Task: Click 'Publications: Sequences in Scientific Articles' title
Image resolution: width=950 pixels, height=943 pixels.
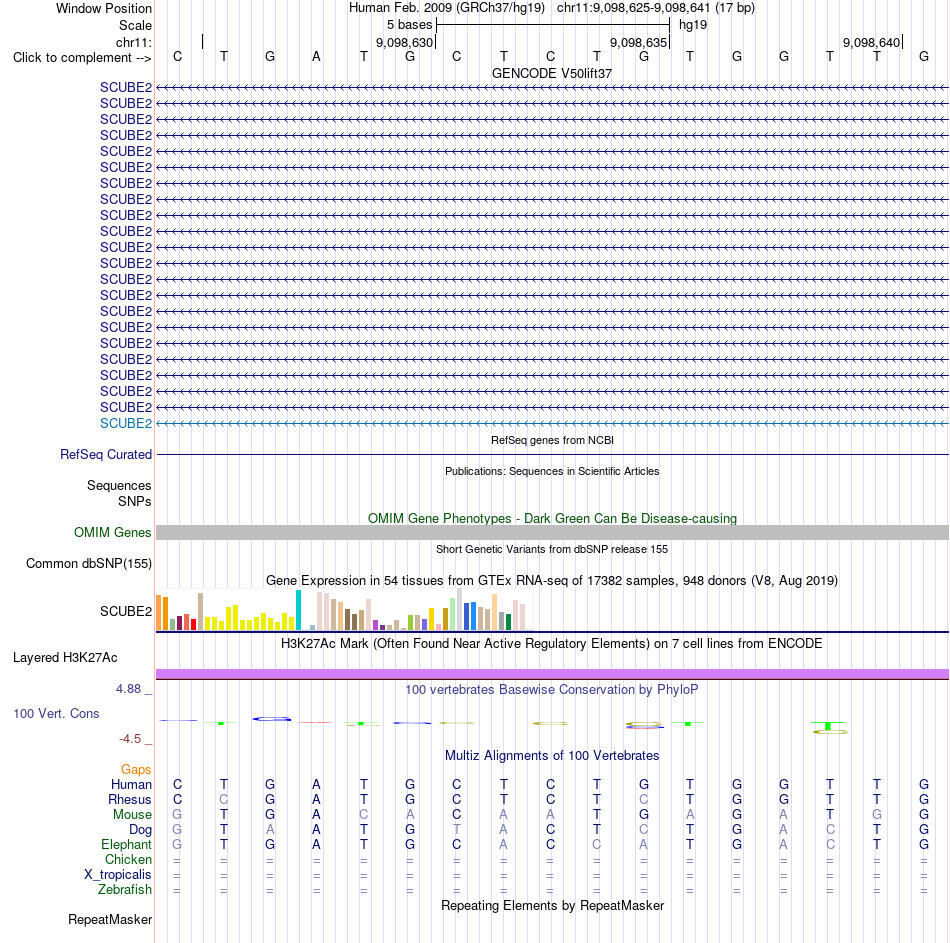Action: pyautogui.click(x=552, y=472)
